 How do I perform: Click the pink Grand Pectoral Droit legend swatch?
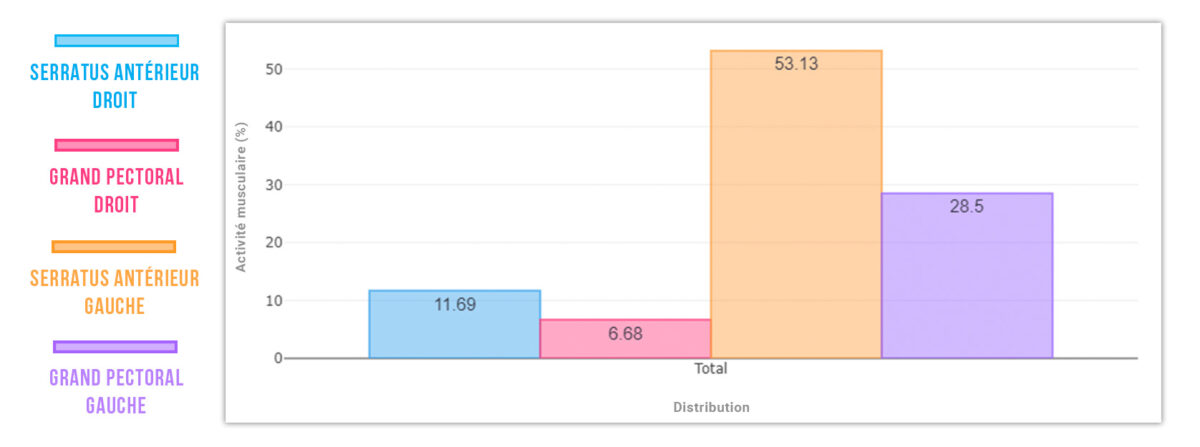click(x=117, y=145)
